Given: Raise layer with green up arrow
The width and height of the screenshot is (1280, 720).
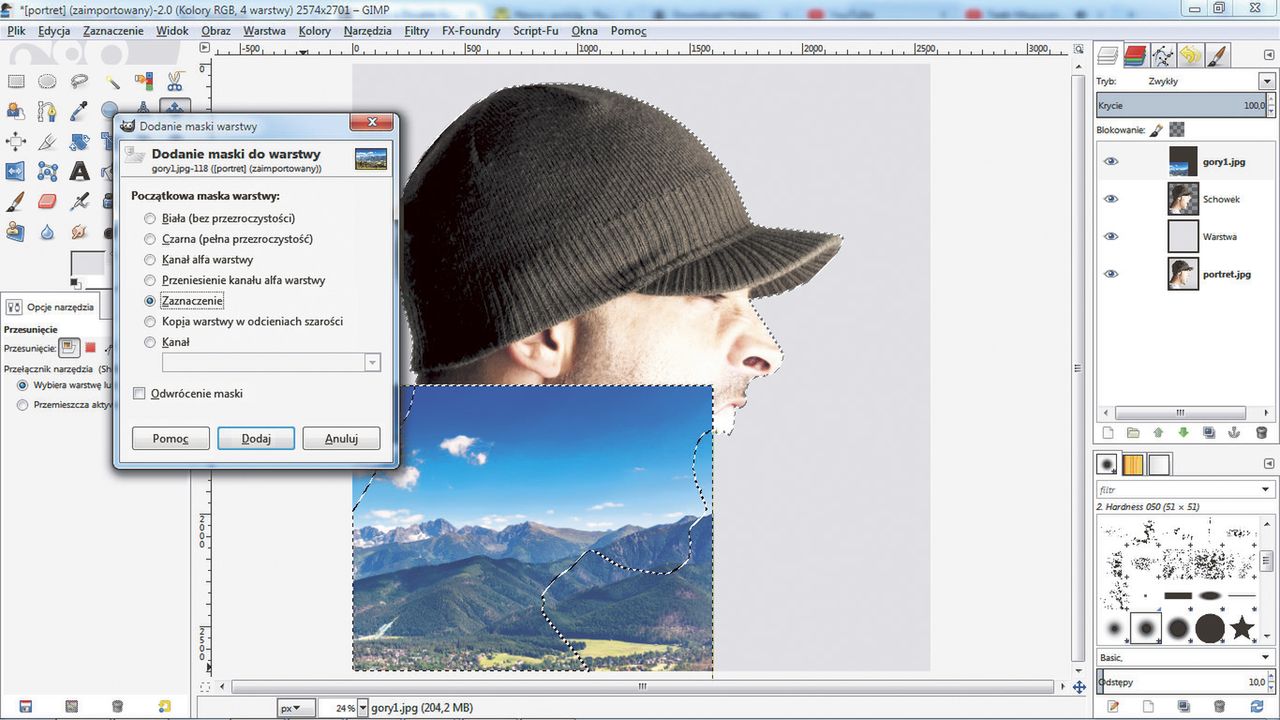Looking at the screenshot, I should (1158, 433).
